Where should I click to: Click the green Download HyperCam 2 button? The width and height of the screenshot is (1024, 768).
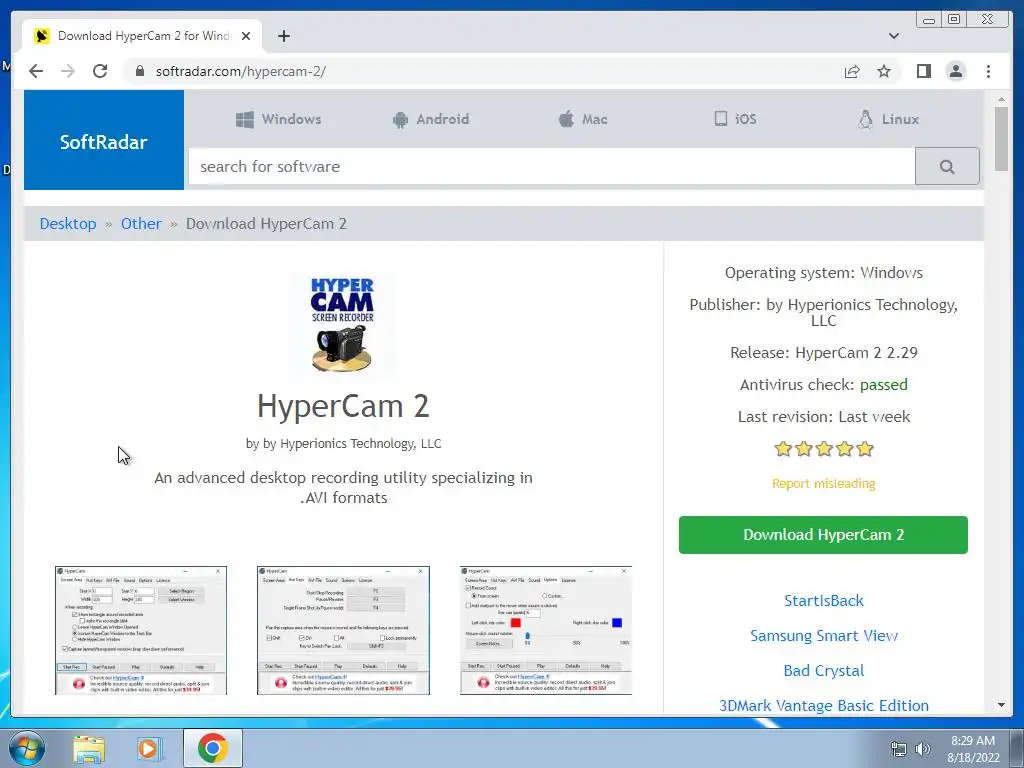[x=824, y=535]
